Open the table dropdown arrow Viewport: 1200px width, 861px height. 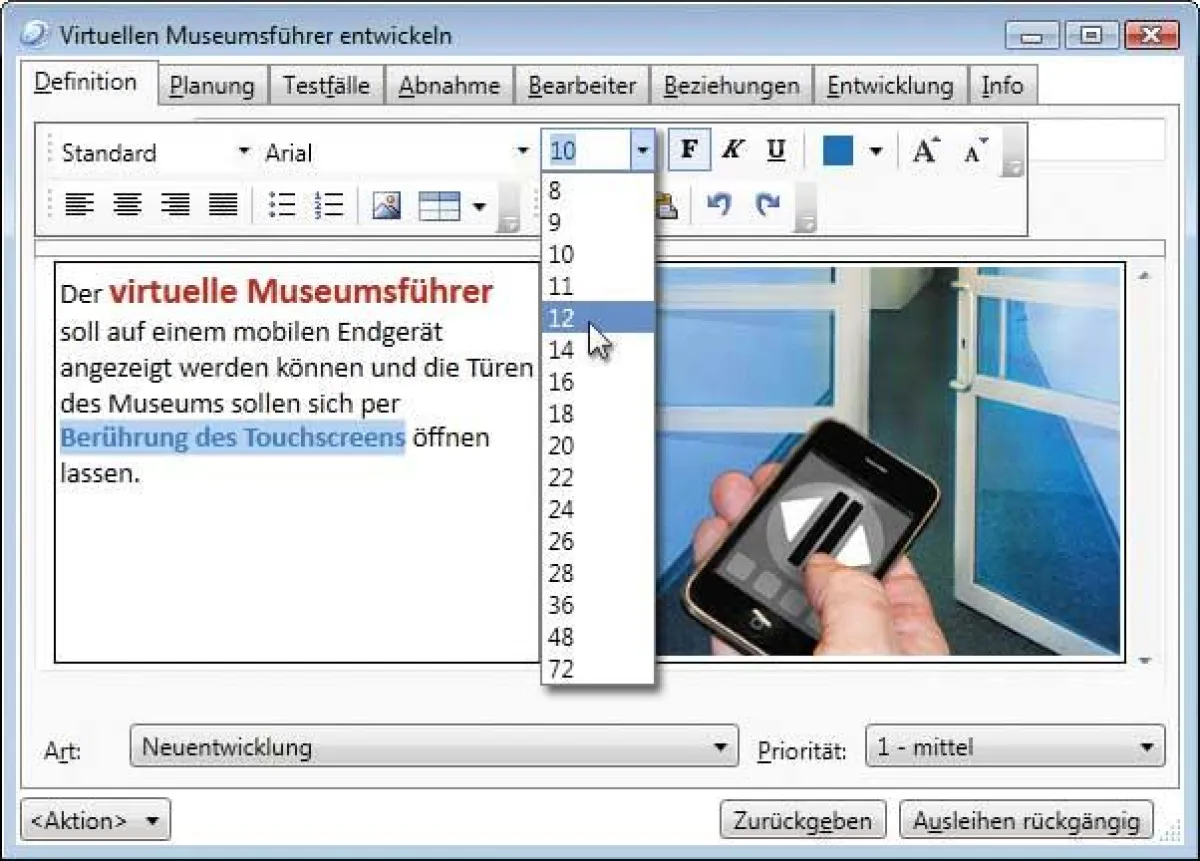point(479,207)
